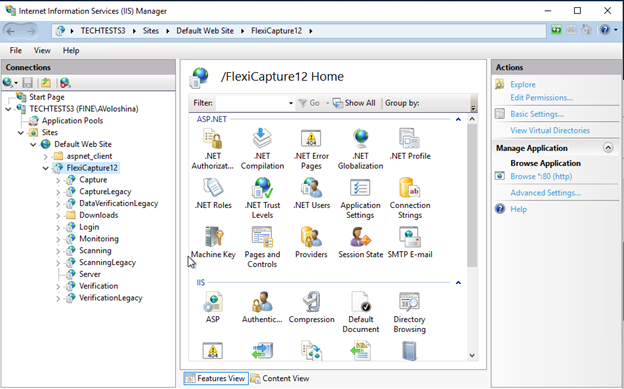
Task: Click the features list vertical scrollbar down arrow
Action: (472, 355)
